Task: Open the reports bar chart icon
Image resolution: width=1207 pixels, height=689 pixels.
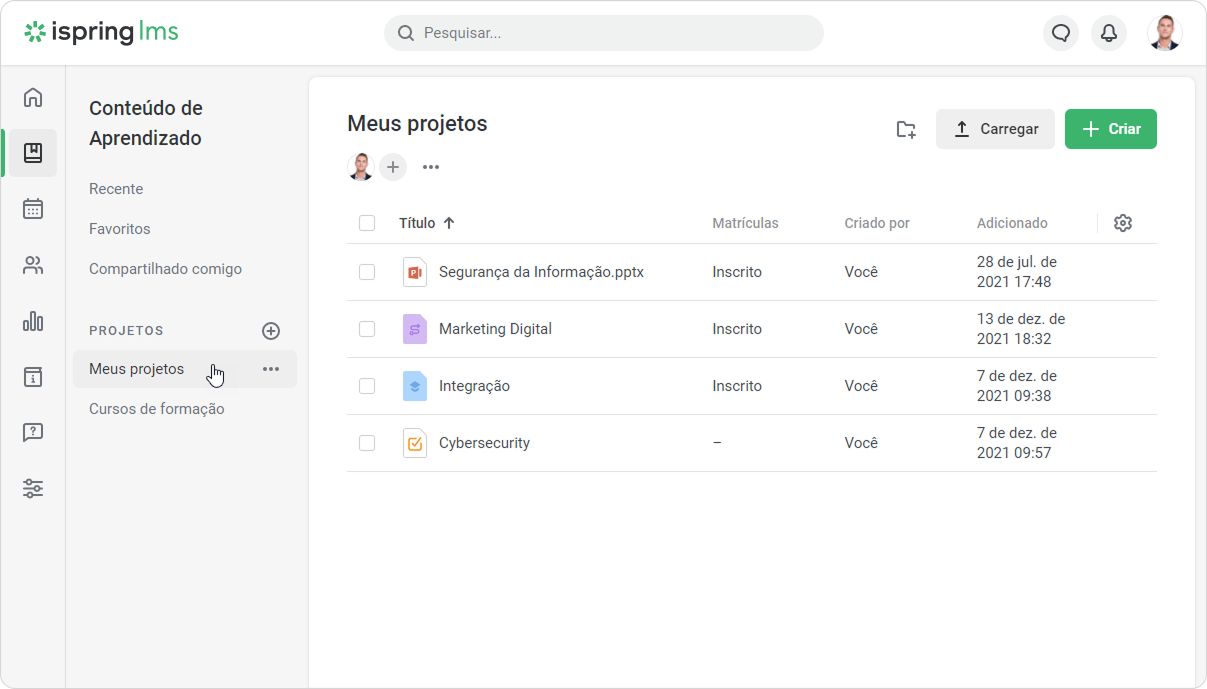Action: (x=33, y=321)
